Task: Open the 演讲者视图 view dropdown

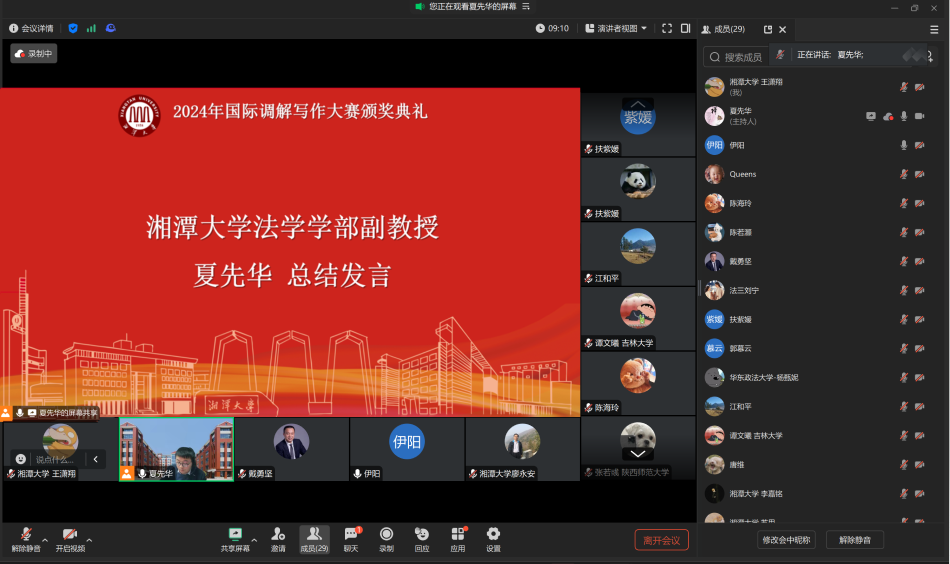Action: coord(616,28)
